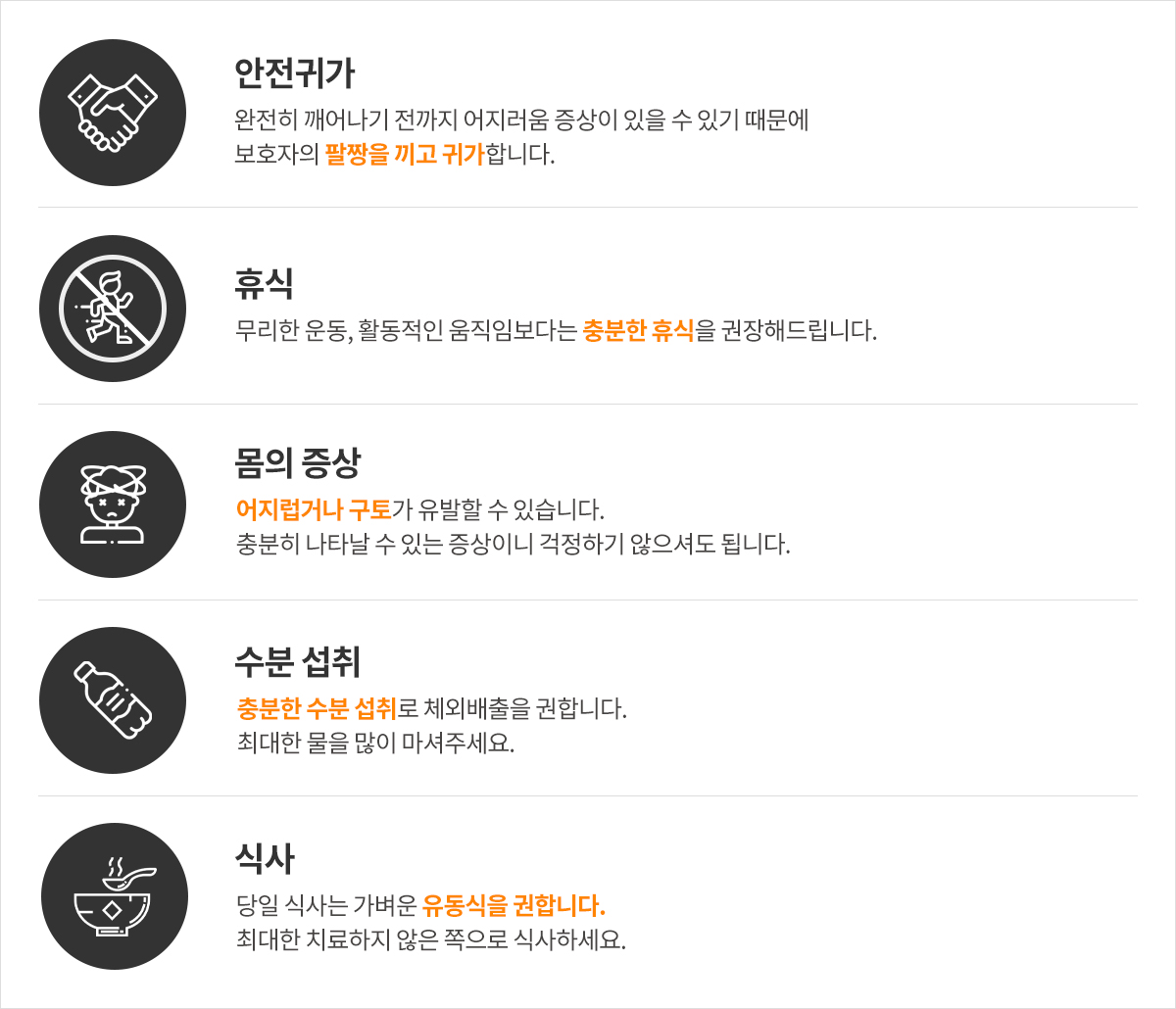1176x1009 pixels.
Task: Click the 몸의 증상 heading
Action: click(x=298, y=461)
